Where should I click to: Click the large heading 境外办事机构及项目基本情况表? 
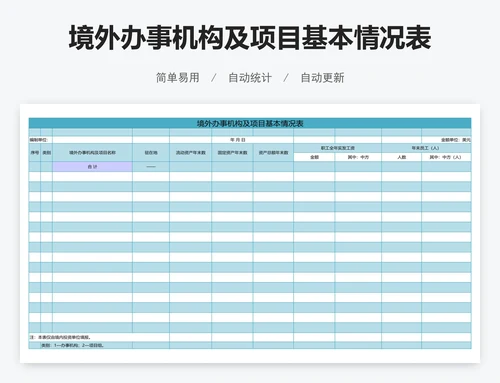[x=250, y=38]
